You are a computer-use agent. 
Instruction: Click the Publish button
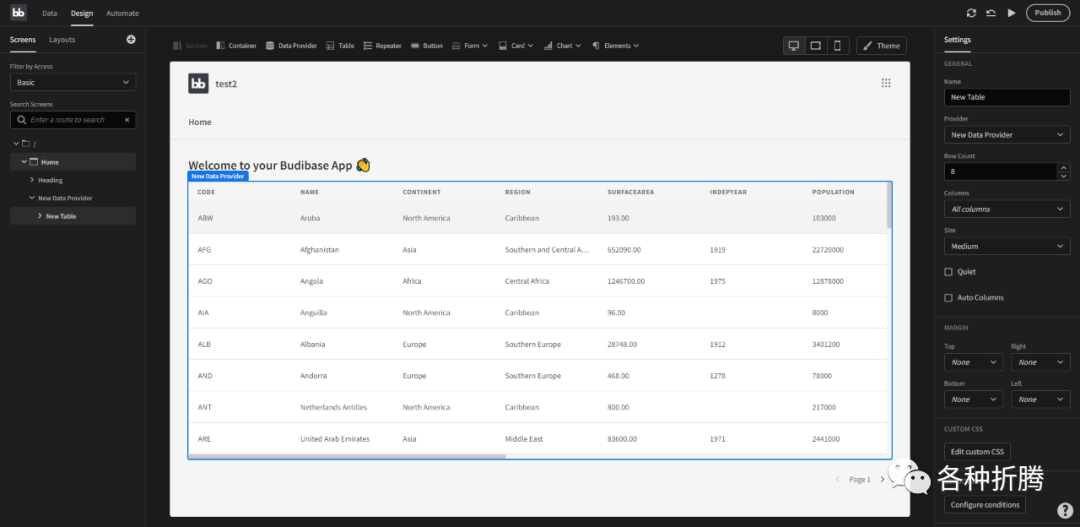(1048, 13)
